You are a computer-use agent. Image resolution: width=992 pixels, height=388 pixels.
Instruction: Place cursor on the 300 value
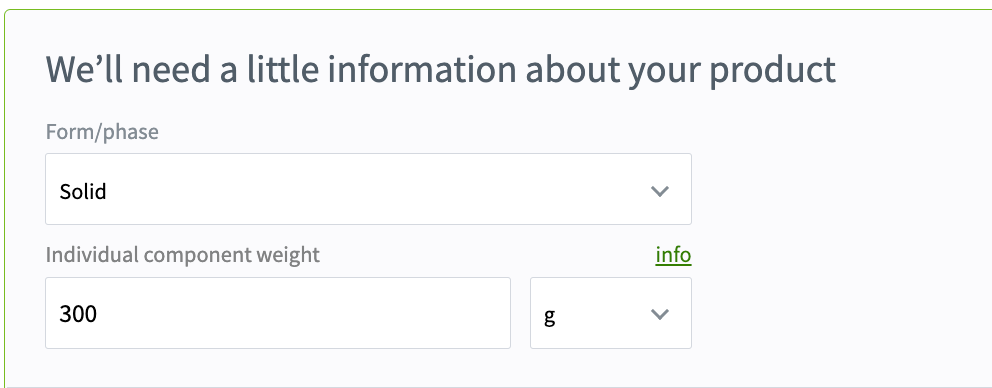[x=78, y=314]
